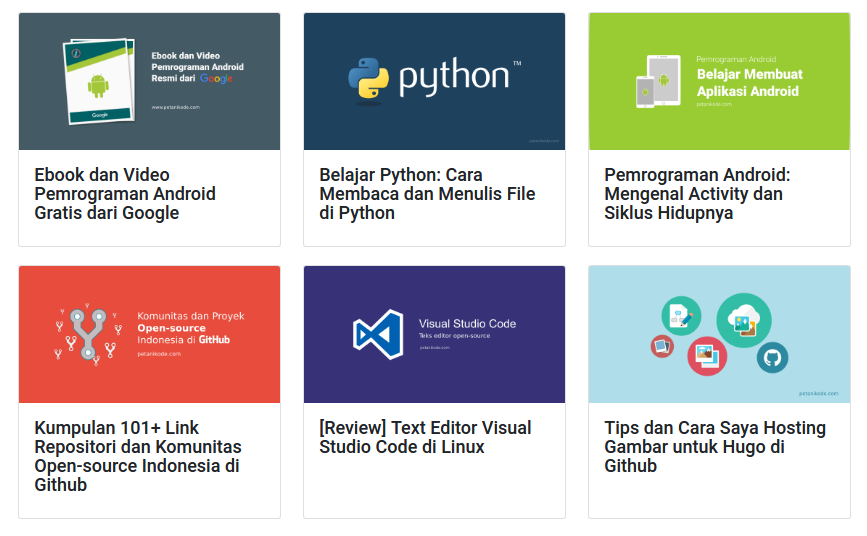Click the Android ebook cover graphic
867x536 pixels.
(x=100, y=81)
